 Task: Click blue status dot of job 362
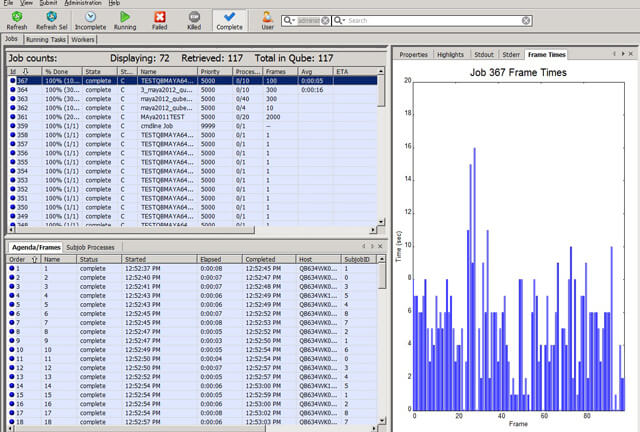(x=13, y=108)
